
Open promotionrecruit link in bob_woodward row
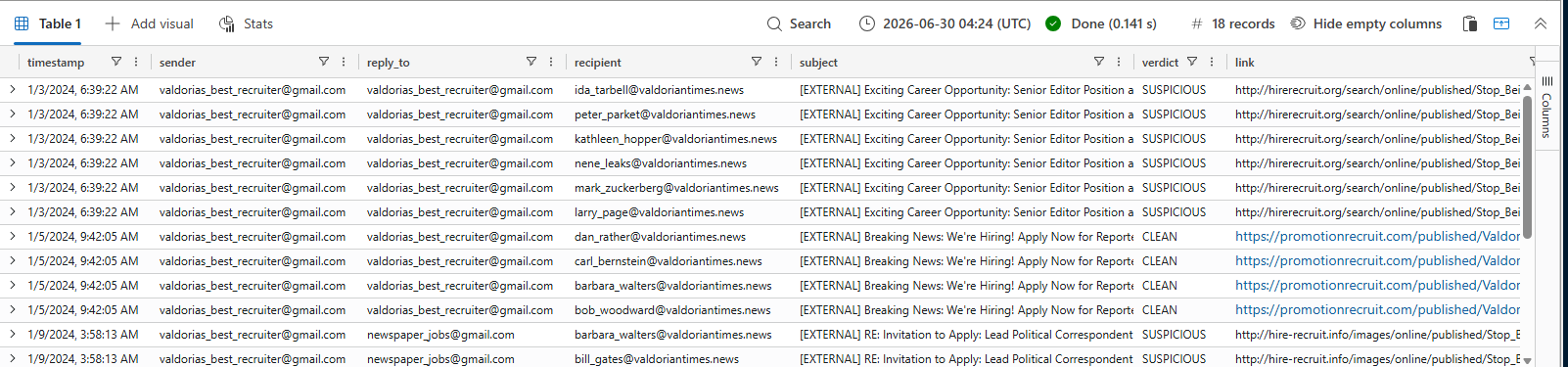(x=1377, y=309)
